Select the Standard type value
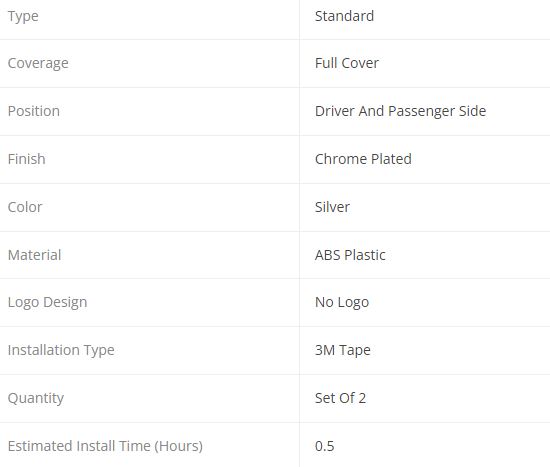This screenshot has width=550, height=467. coord(344,16)
